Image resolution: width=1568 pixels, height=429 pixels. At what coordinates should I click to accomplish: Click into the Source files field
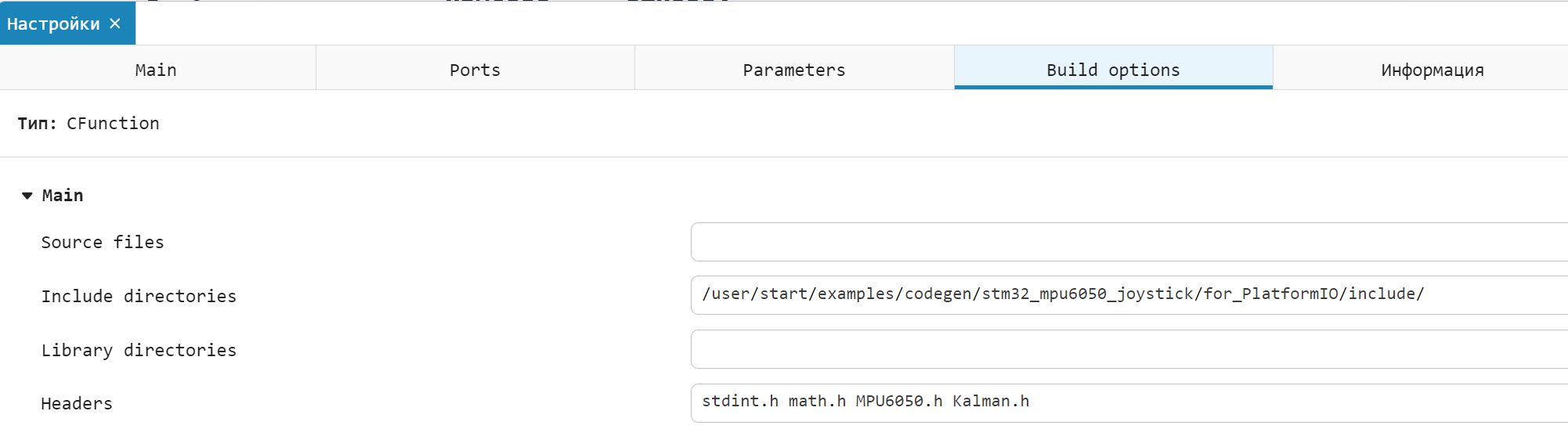click(1128, 242)
